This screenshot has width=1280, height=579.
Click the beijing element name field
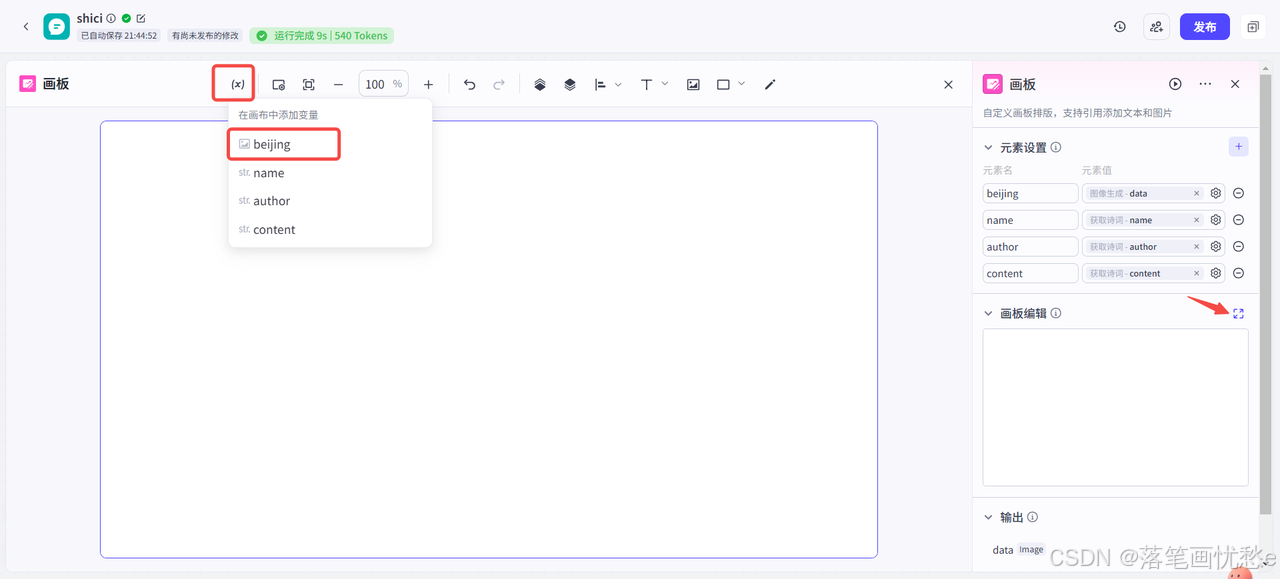pyautogui.click(x=1030, y=193)
